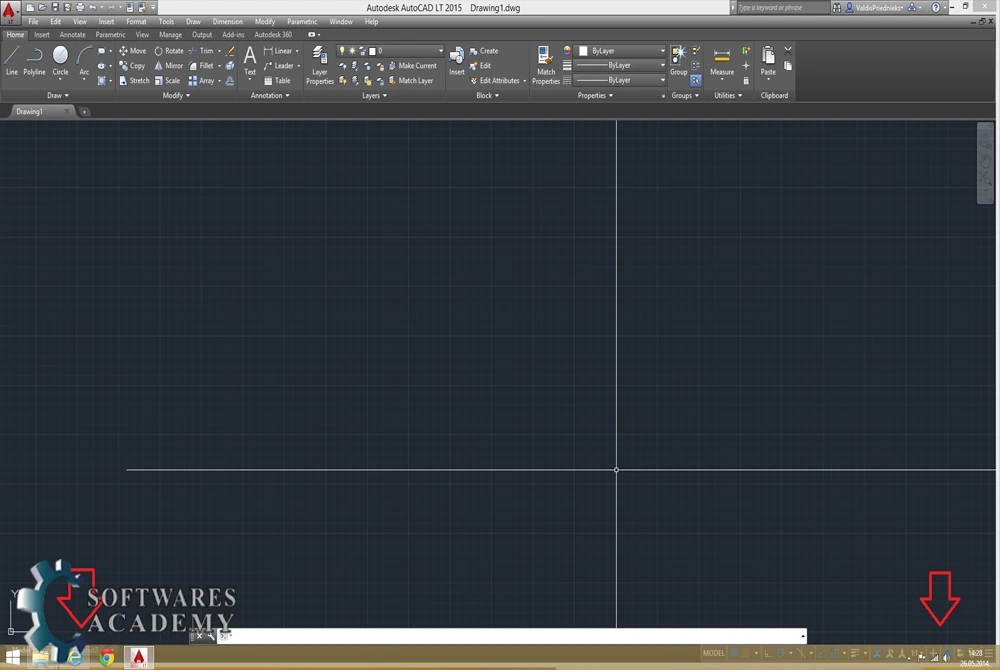Select the Polyline tool
This screenshot has width=1000, height=670.
pos(34,61)
